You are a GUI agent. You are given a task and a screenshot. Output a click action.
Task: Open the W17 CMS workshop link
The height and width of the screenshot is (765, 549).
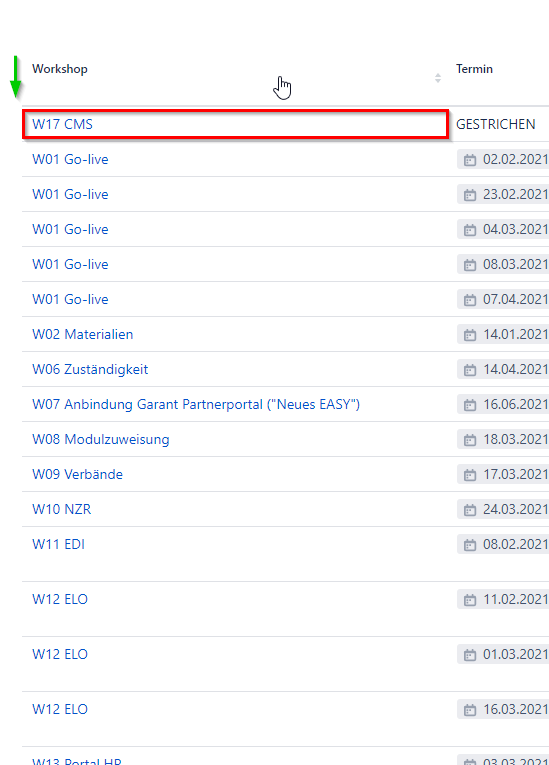62,124
